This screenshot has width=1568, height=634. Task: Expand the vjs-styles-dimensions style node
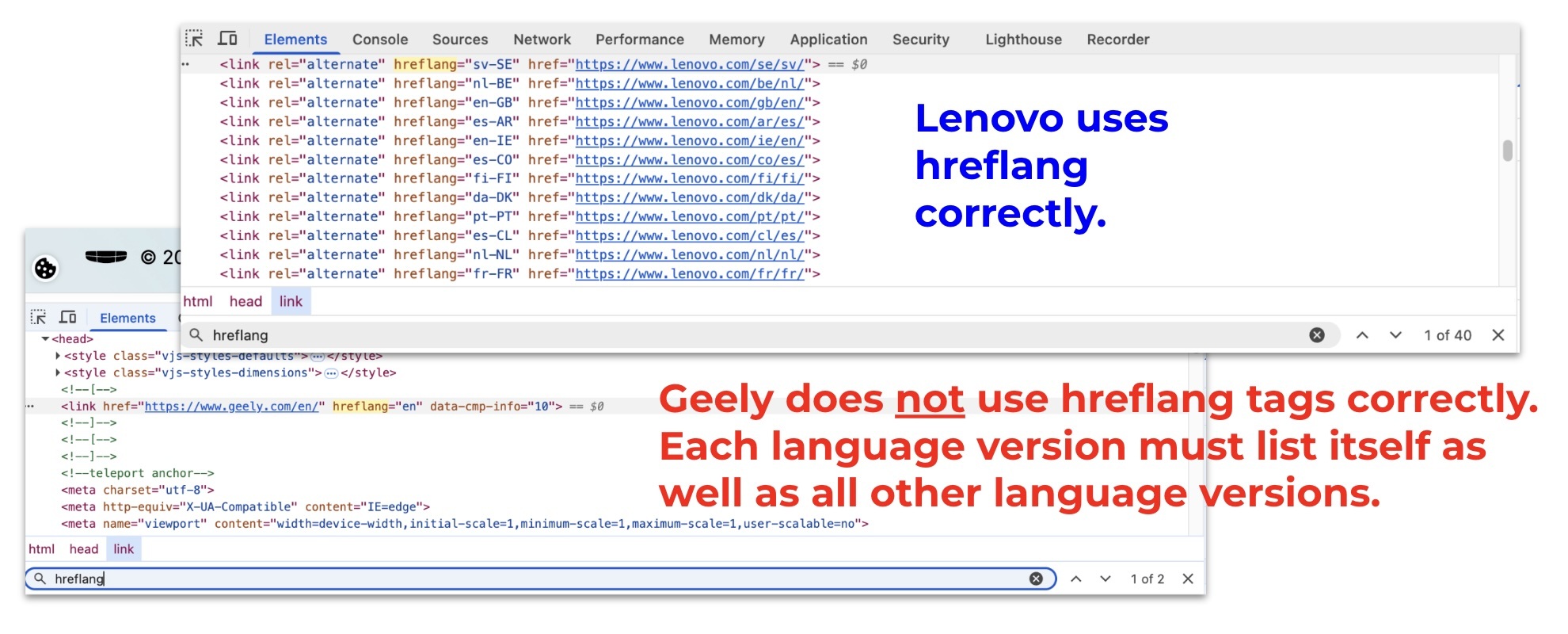pyautogui.click(x=58, y=372)
